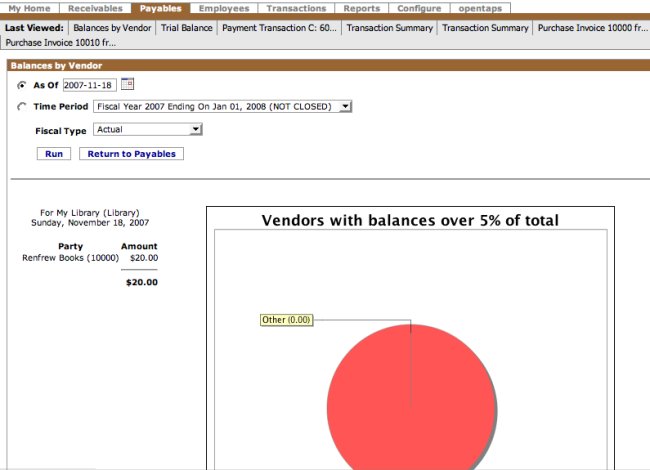Go to the Employees tab
The height and width of the screenshot is (470, 650).
tap(224, 8)
